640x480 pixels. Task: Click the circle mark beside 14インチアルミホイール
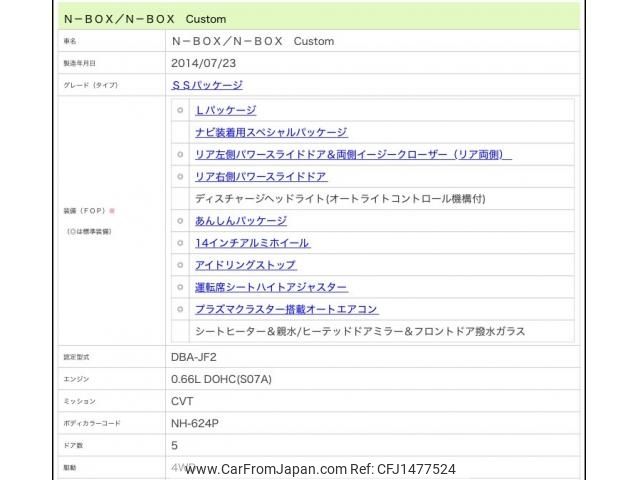pos(180,243)
